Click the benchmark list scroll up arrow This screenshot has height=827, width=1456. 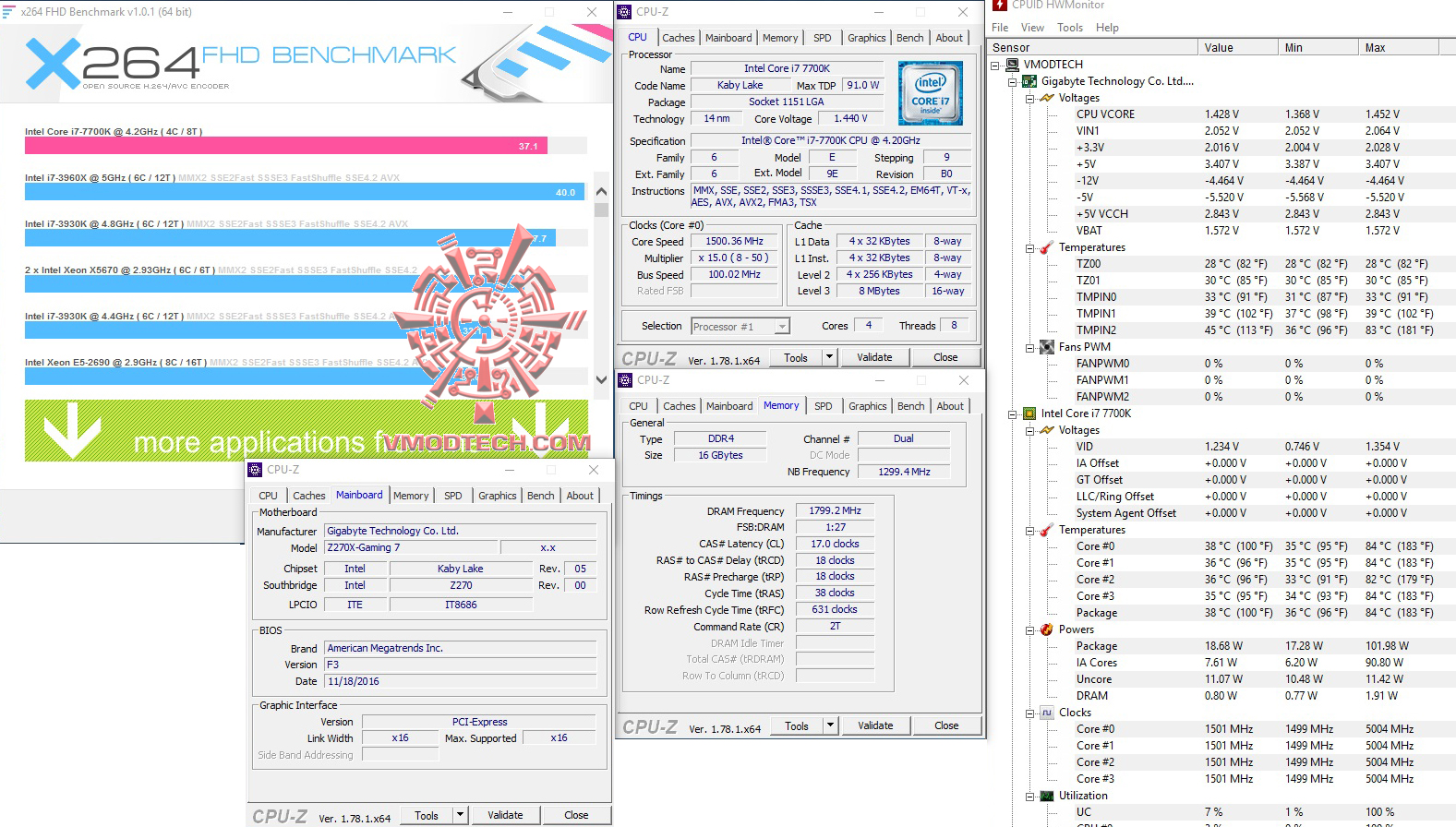(x=602, y=191)
